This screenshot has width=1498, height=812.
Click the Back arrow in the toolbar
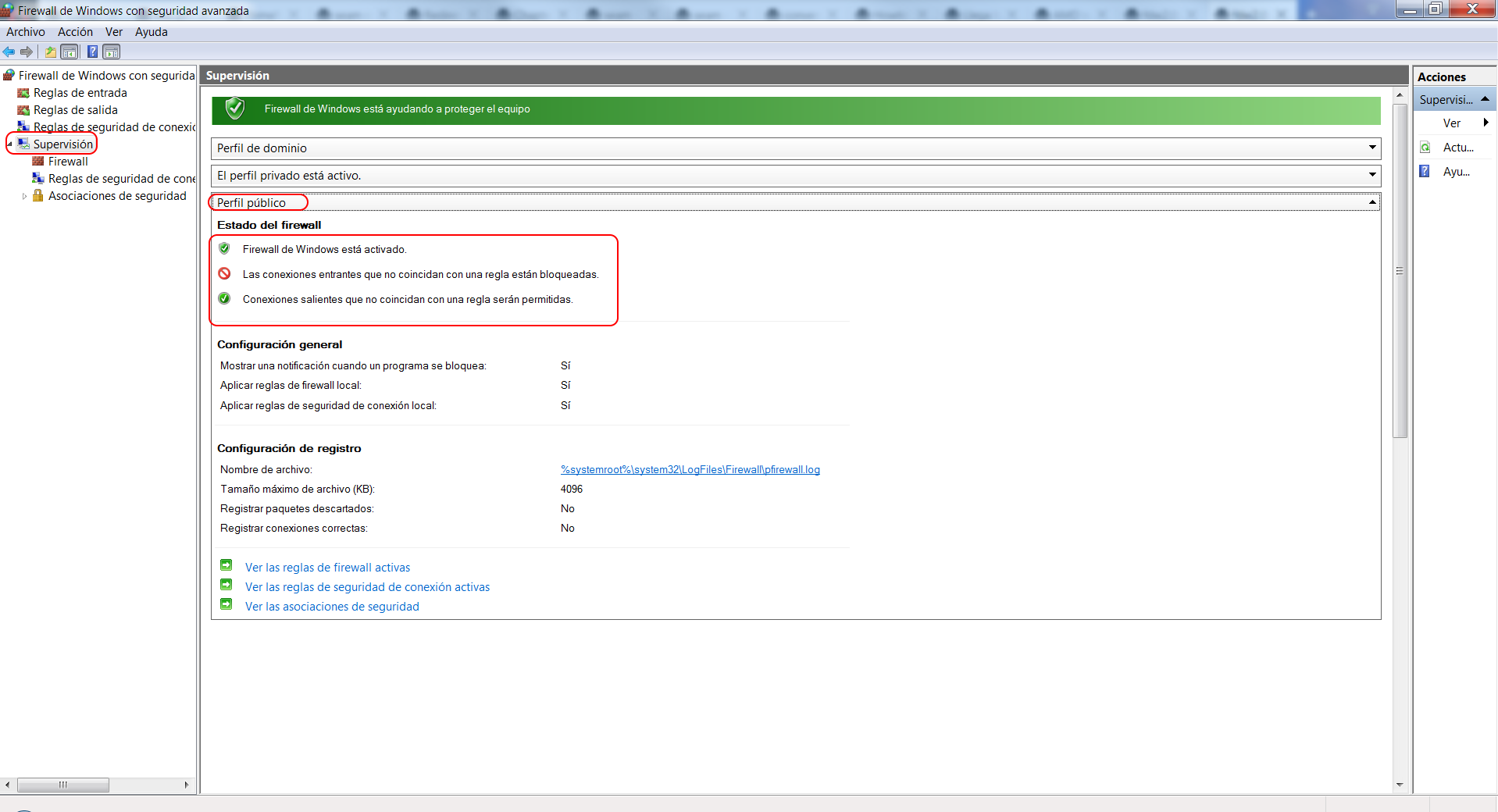pos(9,52)
